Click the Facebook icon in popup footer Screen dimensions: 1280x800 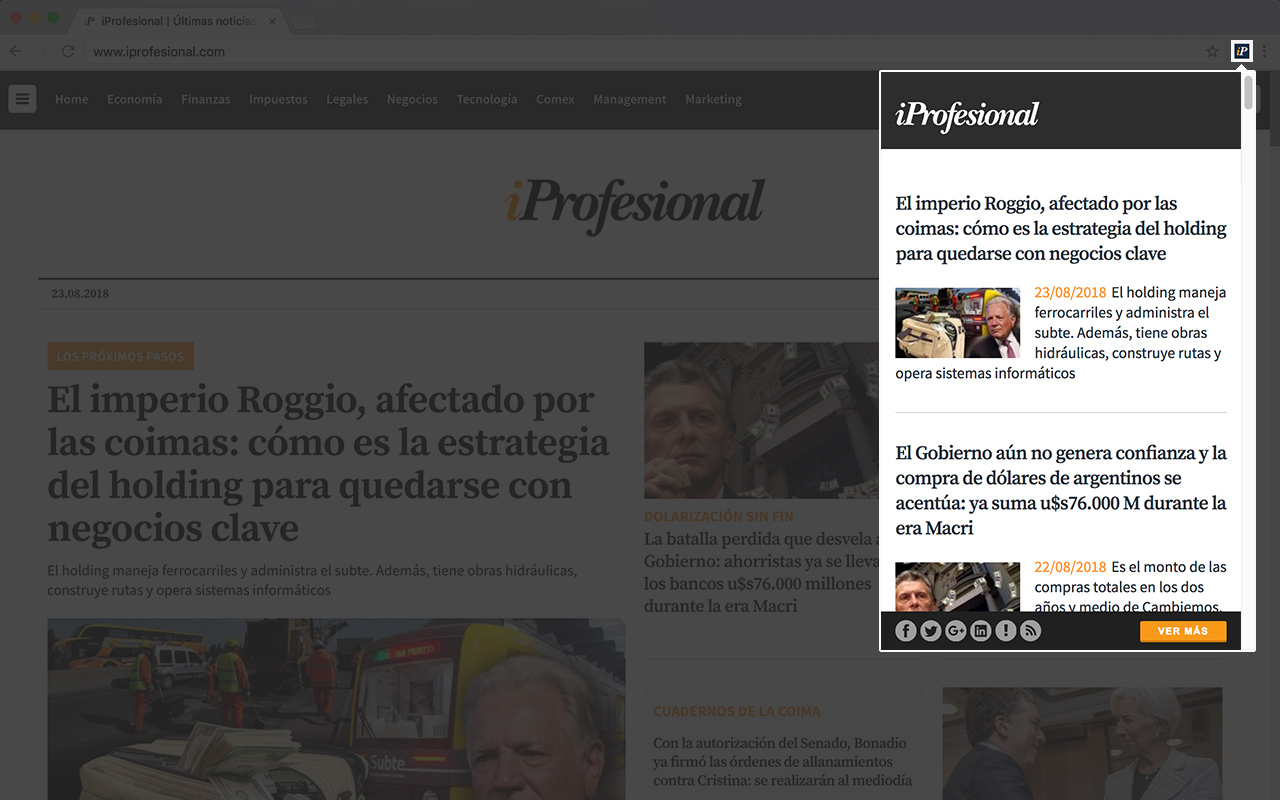[906, 631]
